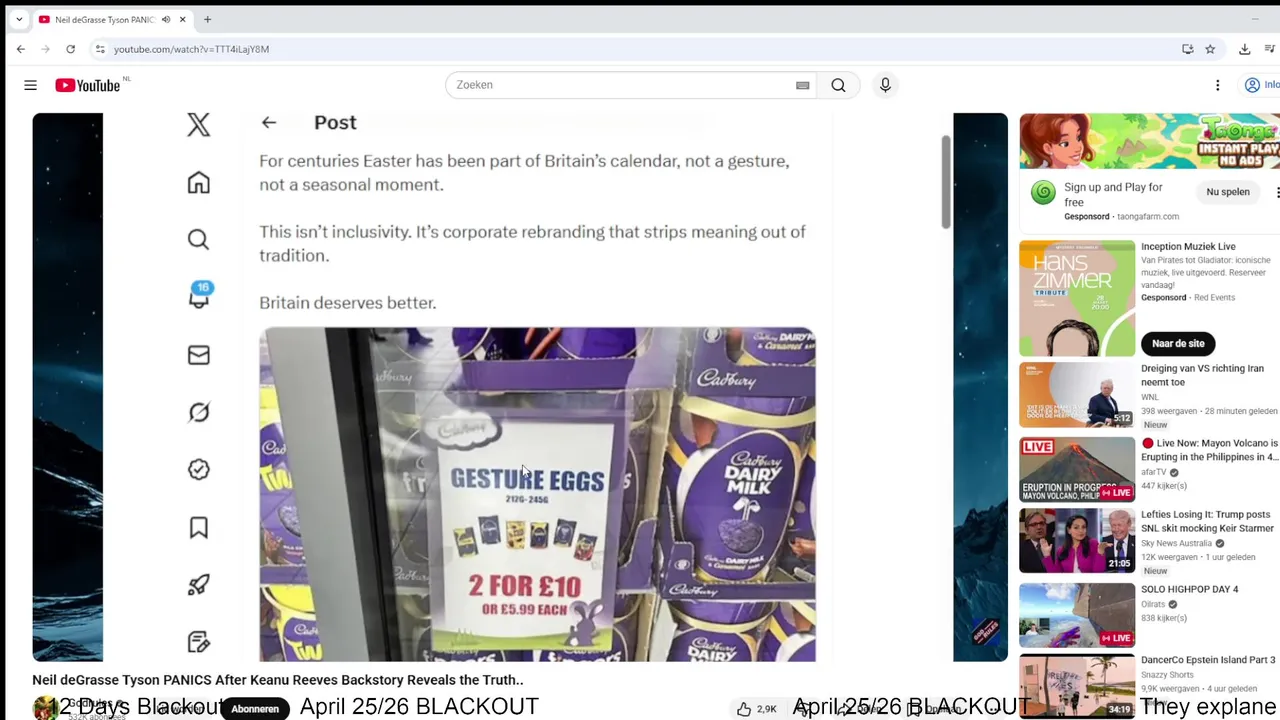View site information icon in address bar
The width and height of the screenshot is (1280, 720).
click(x=99, y=49)
